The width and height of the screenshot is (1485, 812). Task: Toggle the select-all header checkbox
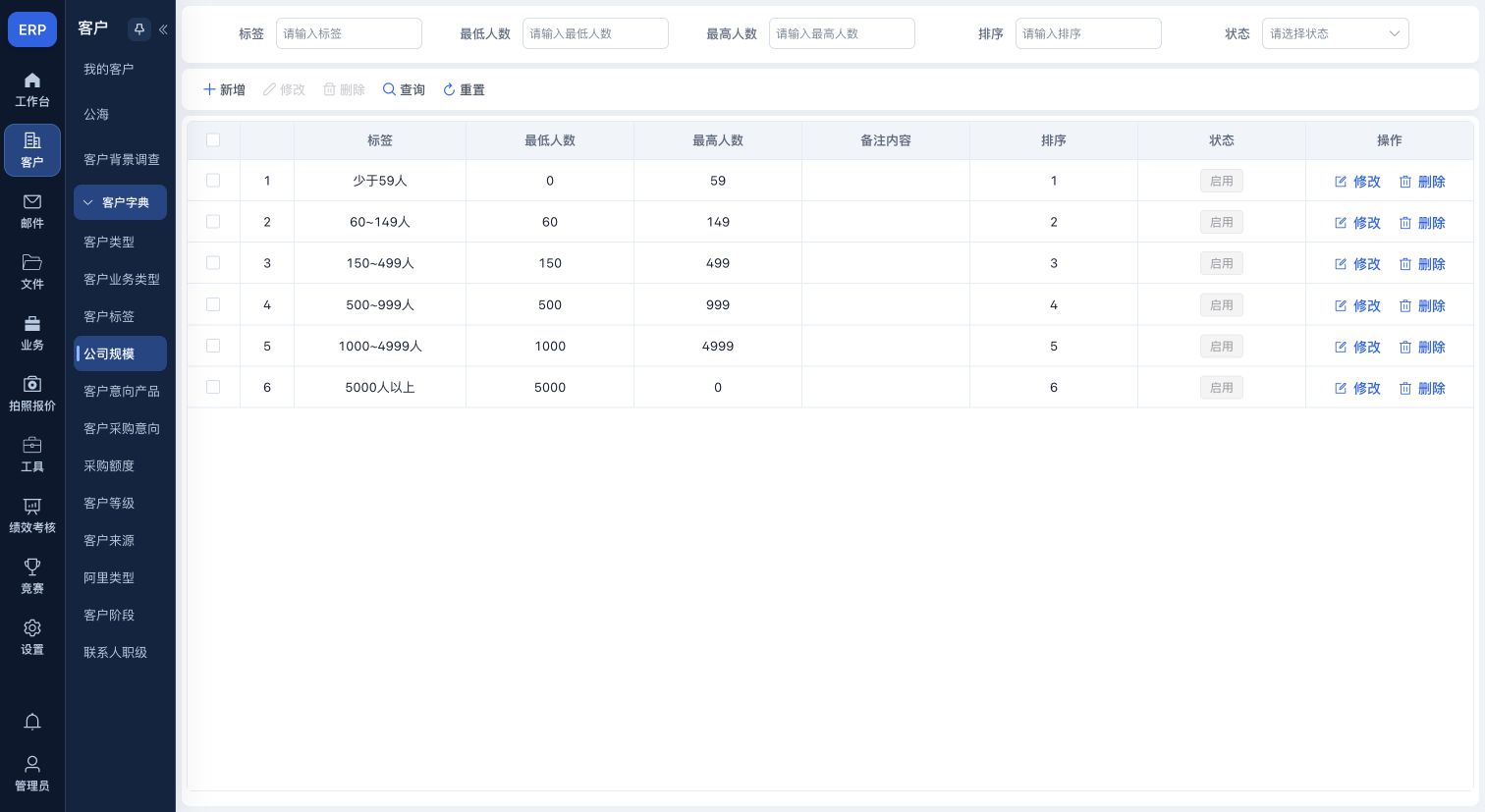pos(213,139)
